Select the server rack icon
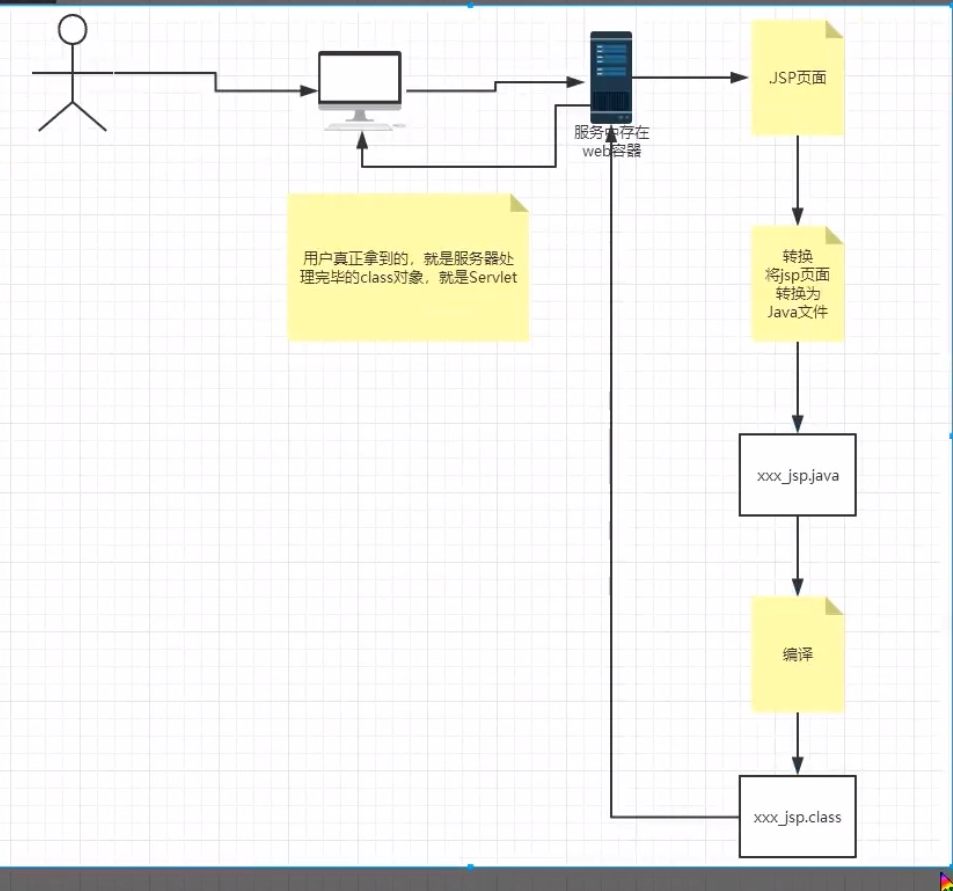 610,76
